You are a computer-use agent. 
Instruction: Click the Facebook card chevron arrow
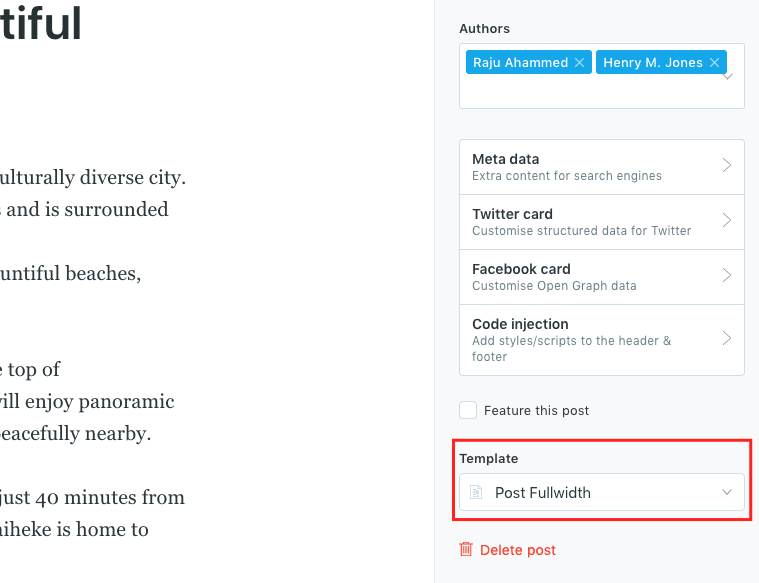pyautogui.click(x=727, y=276)
